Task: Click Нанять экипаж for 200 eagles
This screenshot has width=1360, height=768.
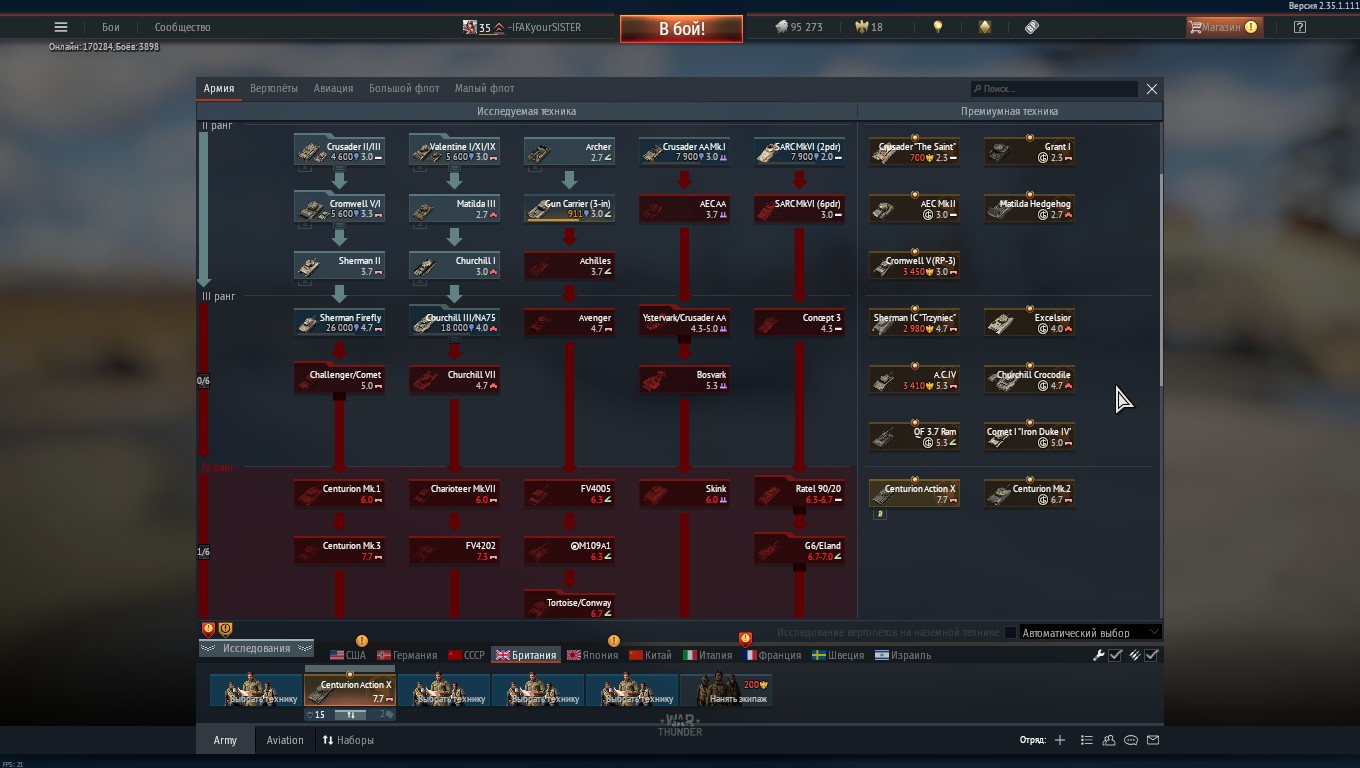Action: coord(725,690)
